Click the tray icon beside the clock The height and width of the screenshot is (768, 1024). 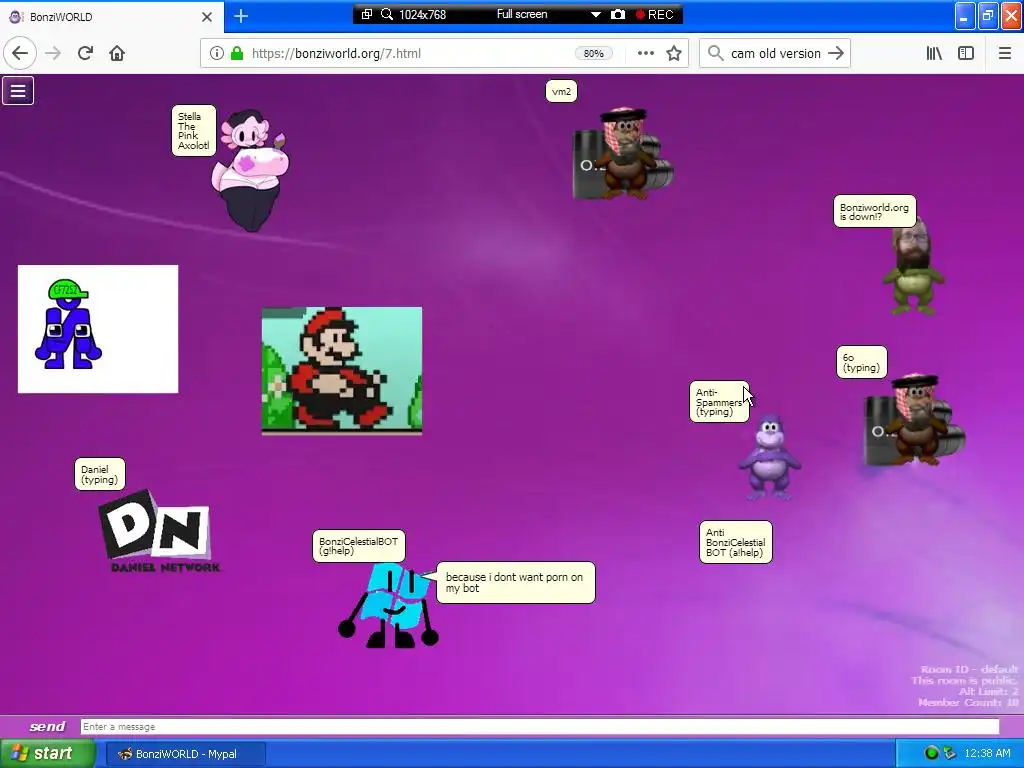(949, 753)
